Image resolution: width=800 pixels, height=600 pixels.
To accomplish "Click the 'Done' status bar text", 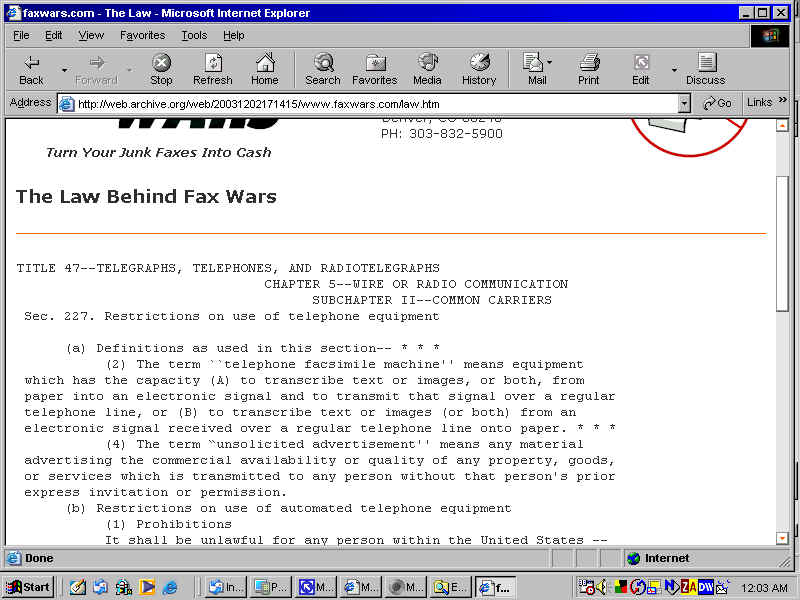I will pos(39,558).
